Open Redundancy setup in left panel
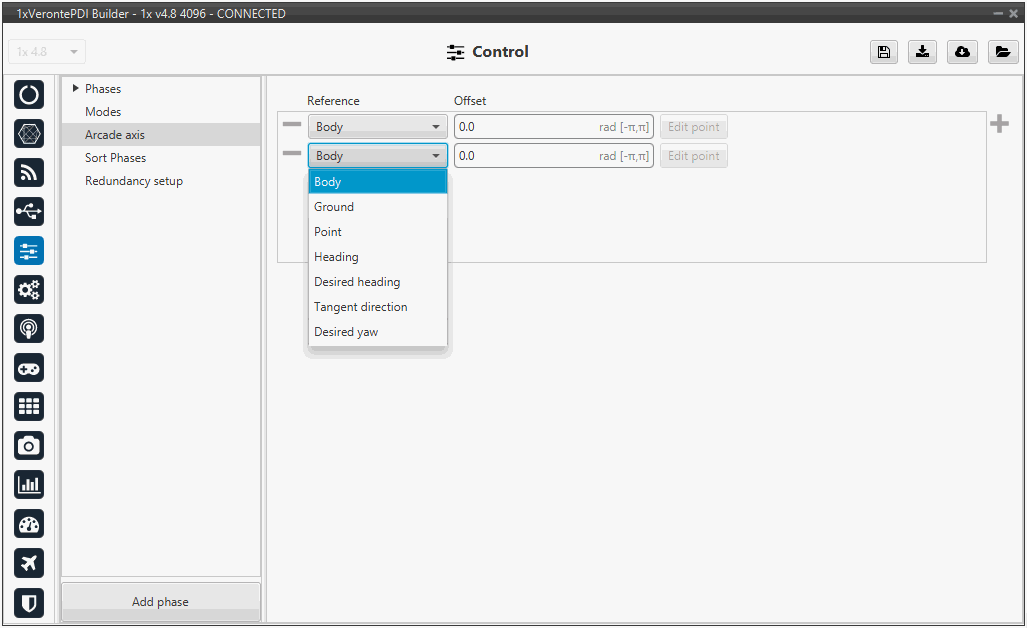Image resolution: width=1027 pixels, height=628 pixels. pyautogui.click(x=134, y=181)
